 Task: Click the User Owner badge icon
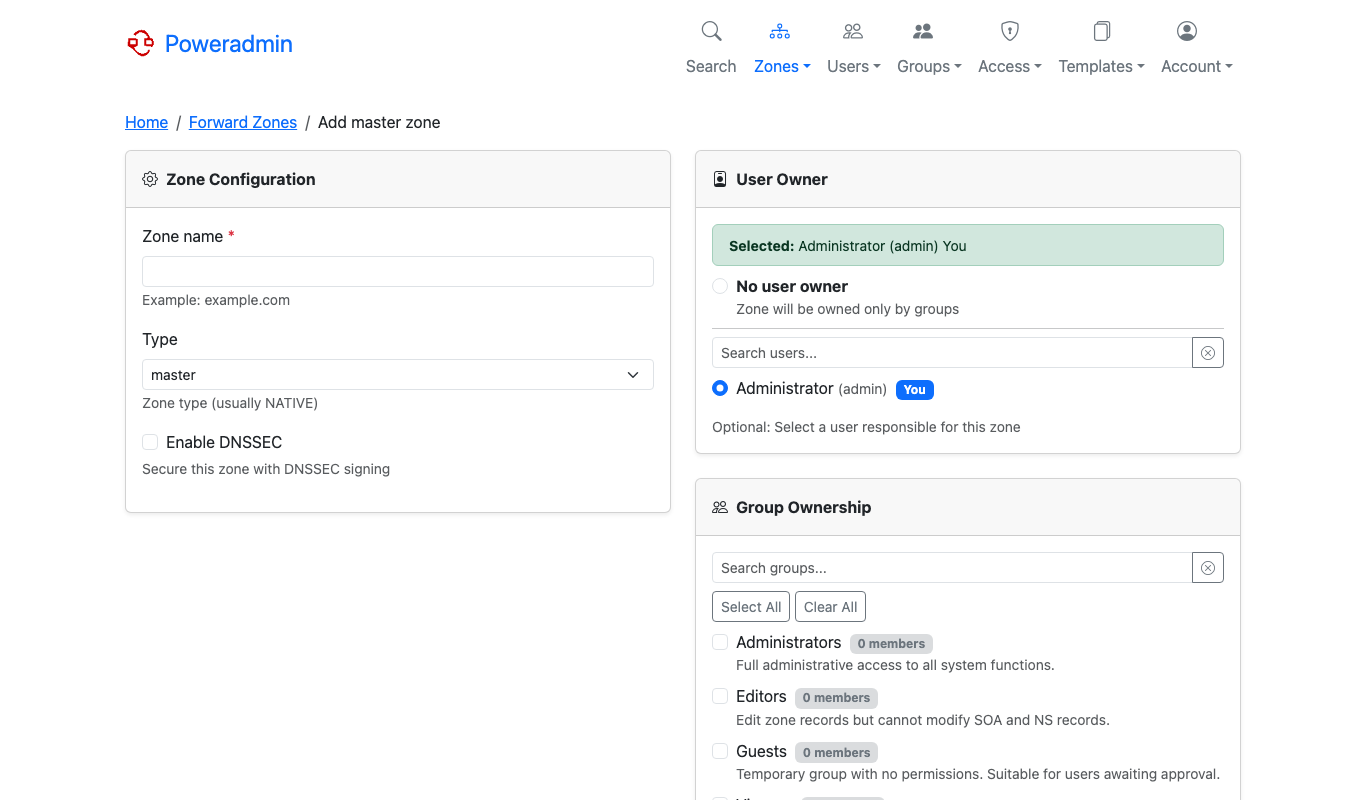720,179
